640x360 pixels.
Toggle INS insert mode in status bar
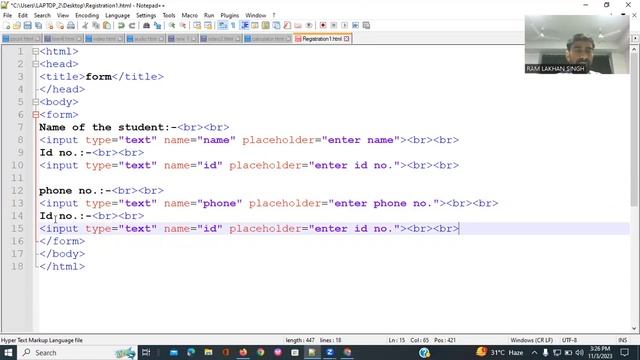click(622, 340)
